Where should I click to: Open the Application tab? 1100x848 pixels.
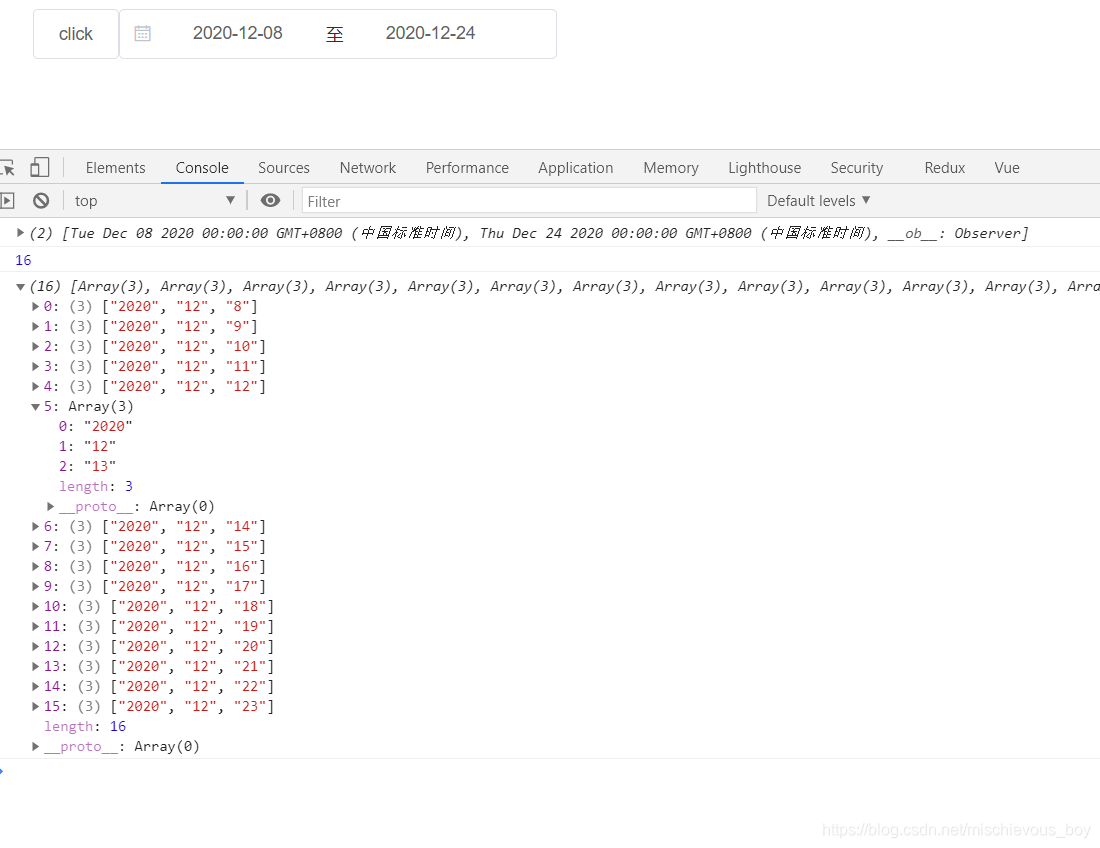pyautogui.click(x=575, y=168)
